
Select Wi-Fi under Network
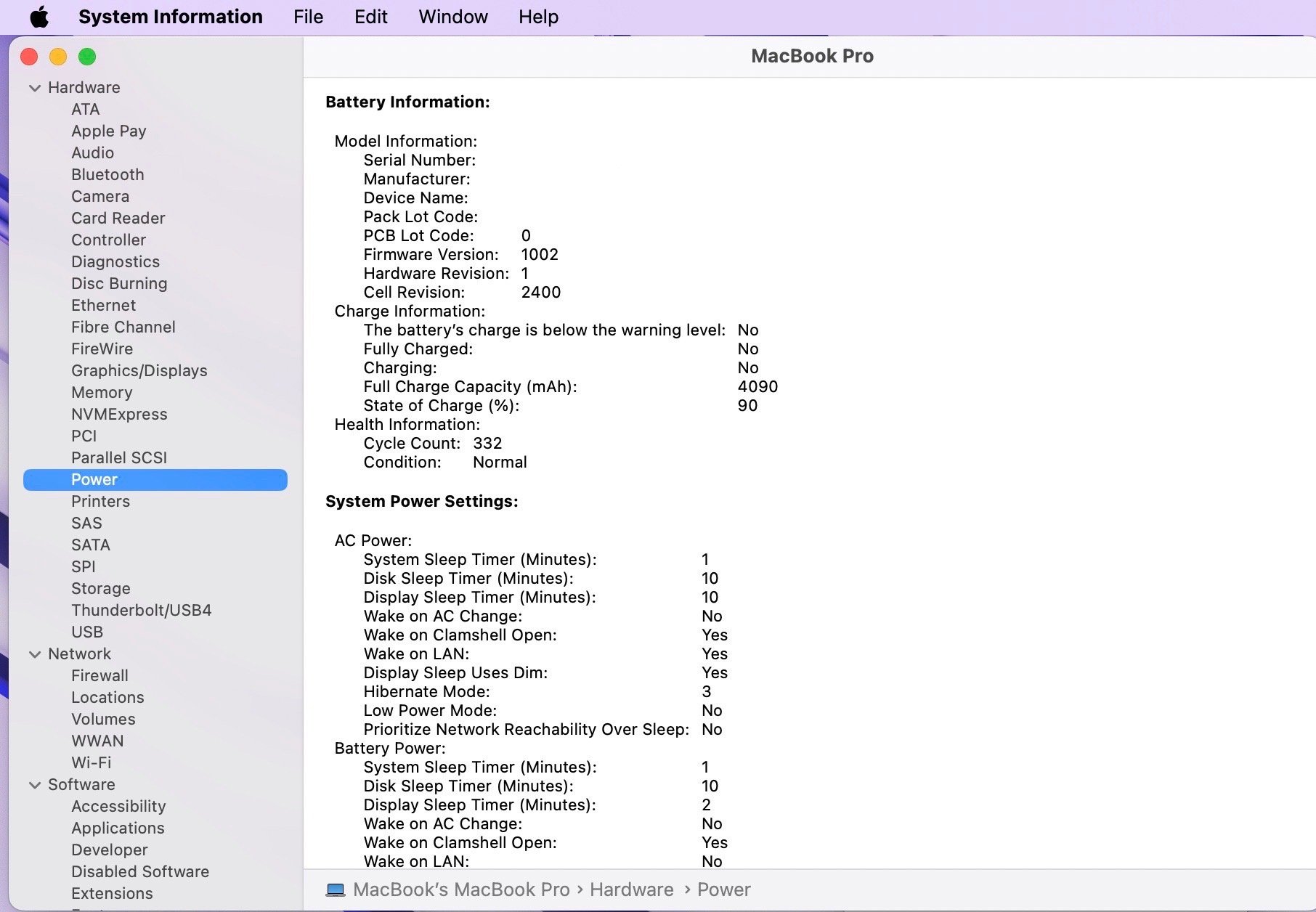91,762
